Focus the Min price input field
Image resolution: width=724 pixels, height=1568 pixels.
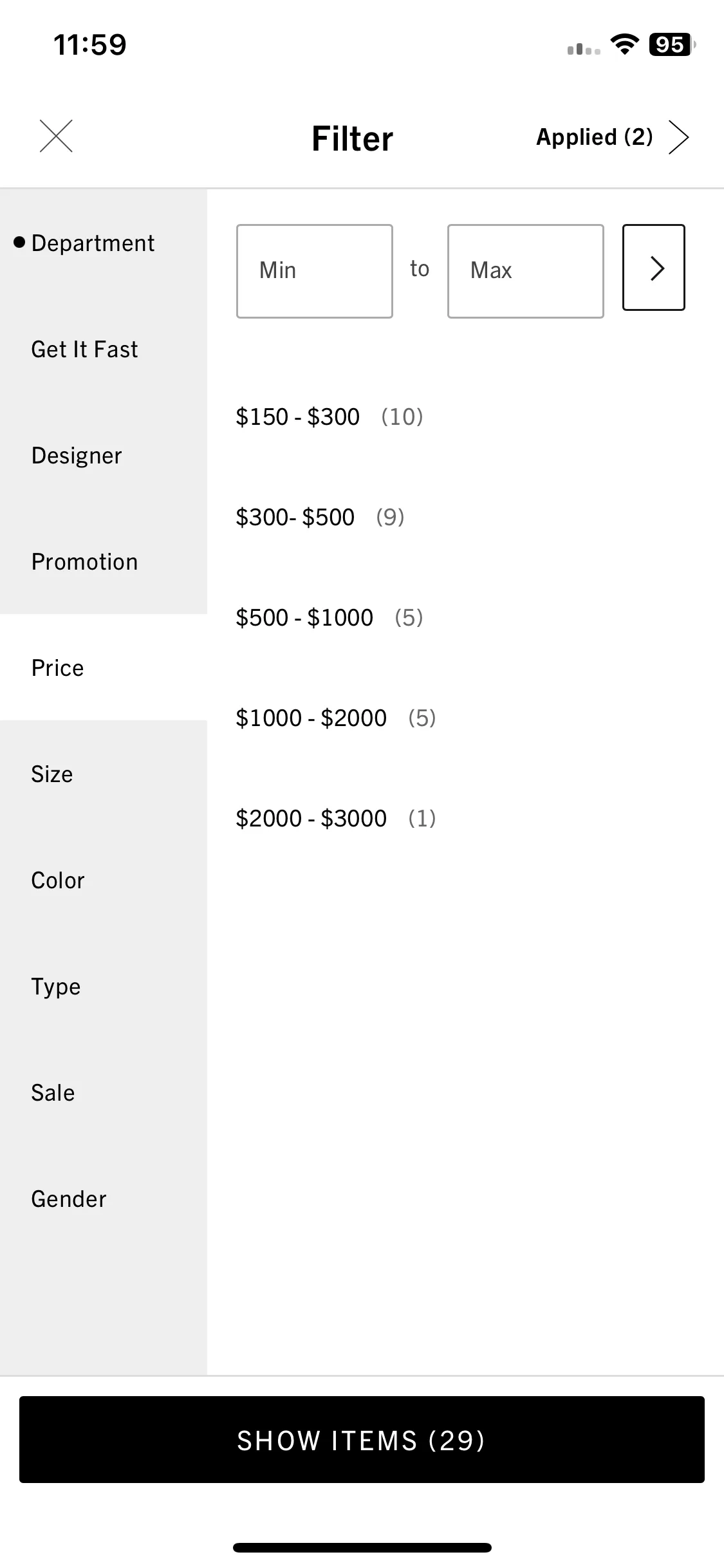[315, 271]
